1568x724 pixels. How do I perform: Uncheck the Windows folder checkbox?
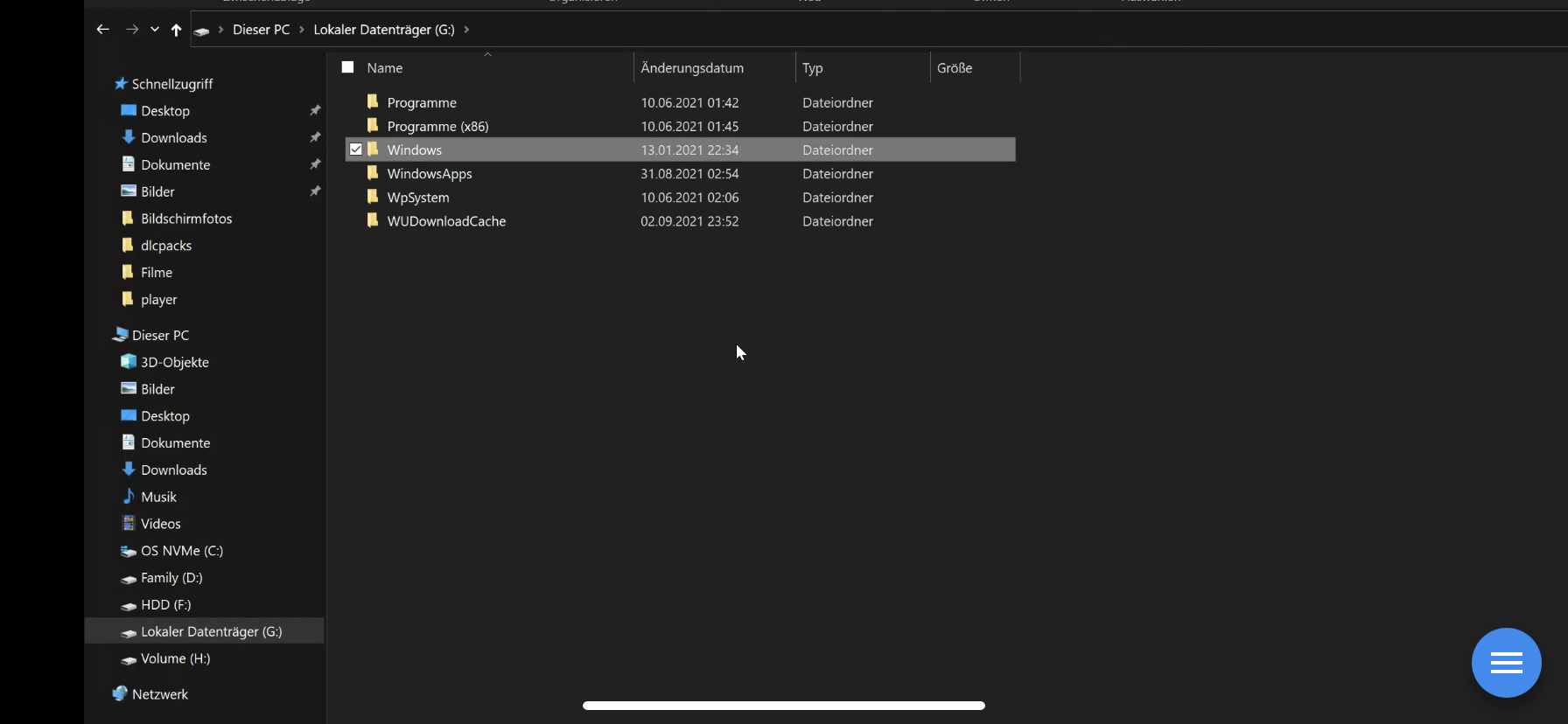(356, 150)
